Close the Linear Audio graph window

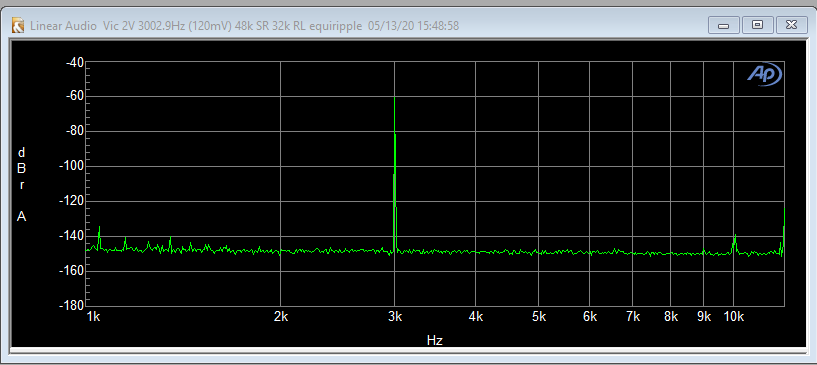(x=791, y=24)
